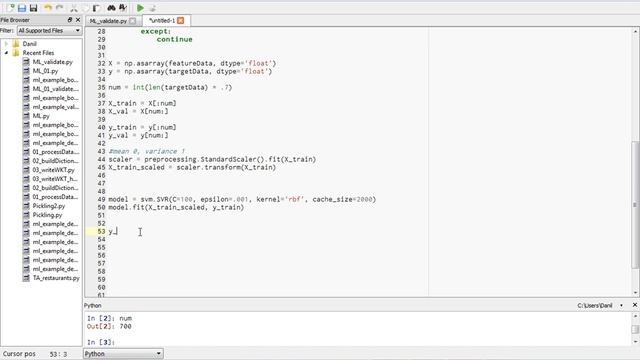Run the script with green play icon
Image resolution: width=640 pixels, height=360 pixels.
[x=140, y=8]
